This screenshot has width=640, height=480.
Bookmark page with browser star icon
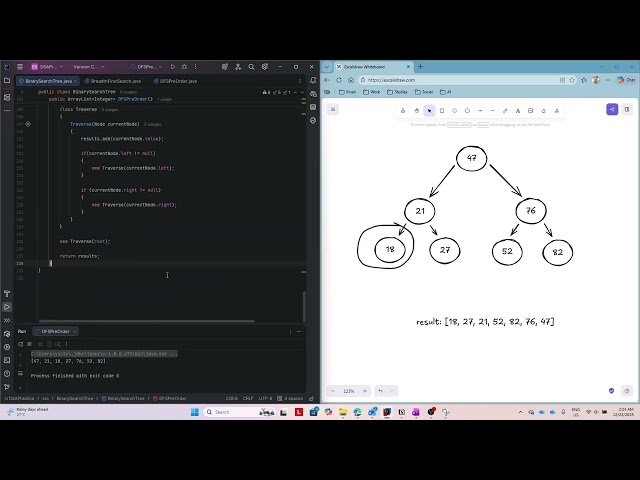(x=572, y=80)
